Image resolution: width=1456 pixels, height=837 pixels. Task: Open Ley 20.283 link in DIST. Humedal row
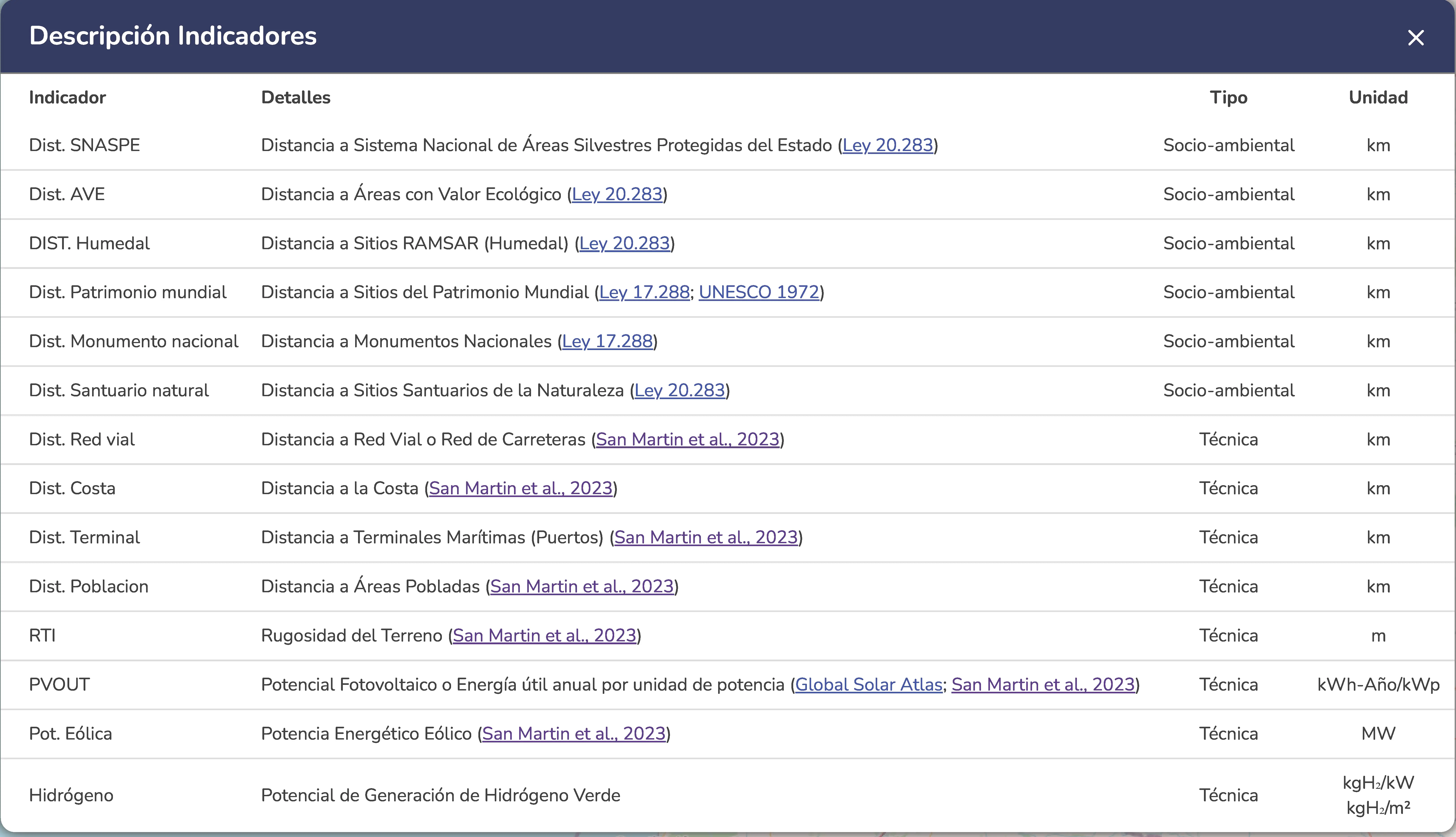click(x=625, y=244)
